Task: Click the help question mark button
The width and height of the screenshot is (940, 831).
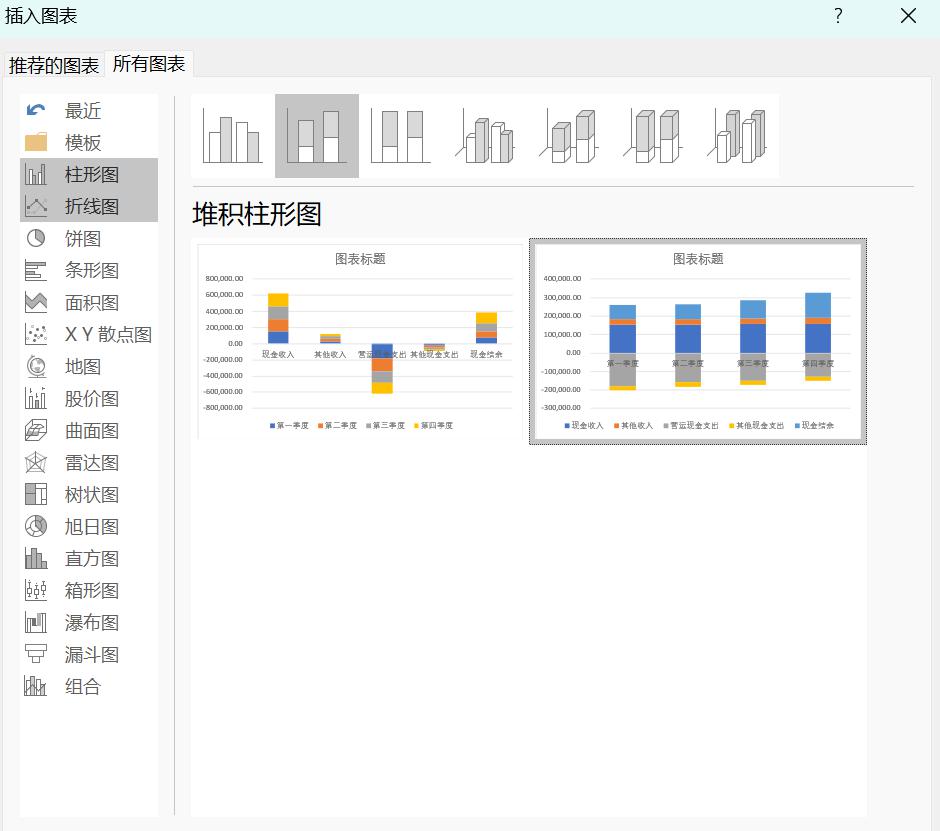Action: click(x=838, y=16)
